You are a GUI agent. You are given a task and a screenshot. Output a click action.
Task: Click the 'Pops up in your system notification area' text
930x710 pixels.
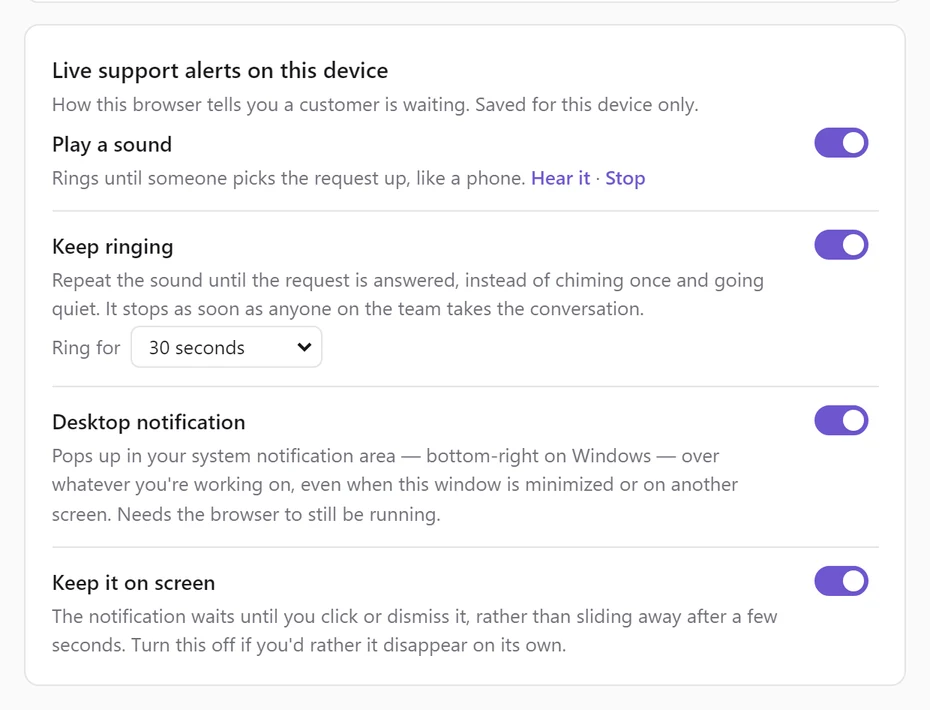point(395,485)
